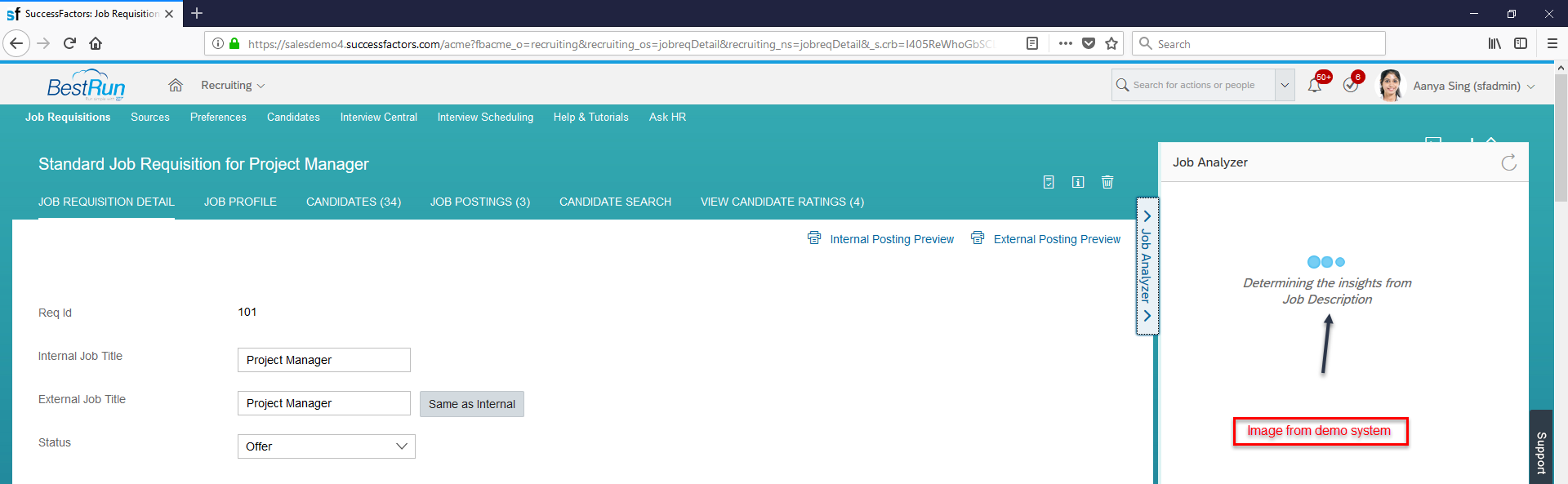Refresh the Job Analyzer panel
The image size is (1568, 484).
pyautogui.click(x=1509, y=162)
